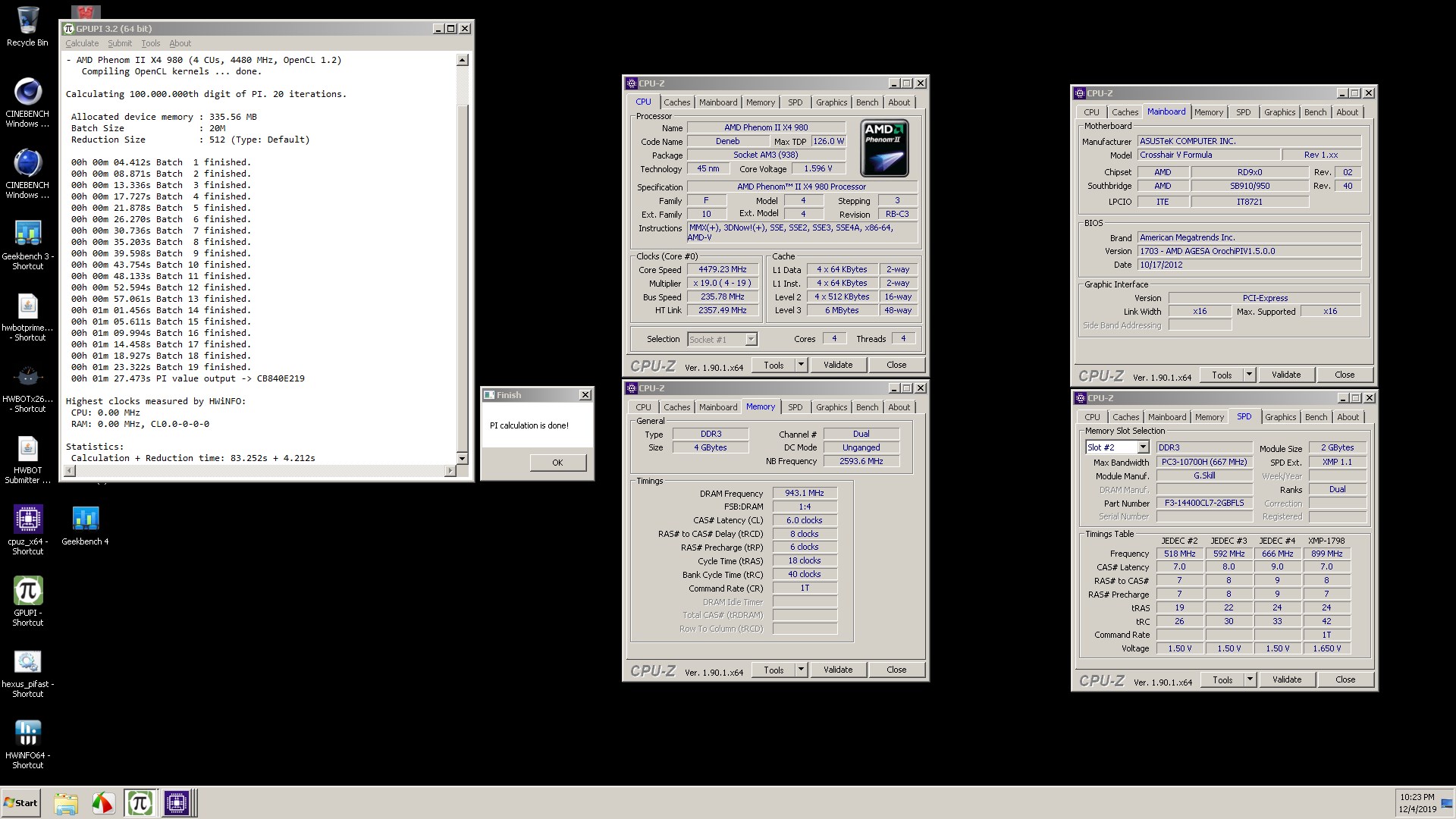Image resolution: width=1456 pixels, height=819 pixels.
Task: Open the Bench tab in CPU window
Action: pyautogui.click(x=867, y=102)
